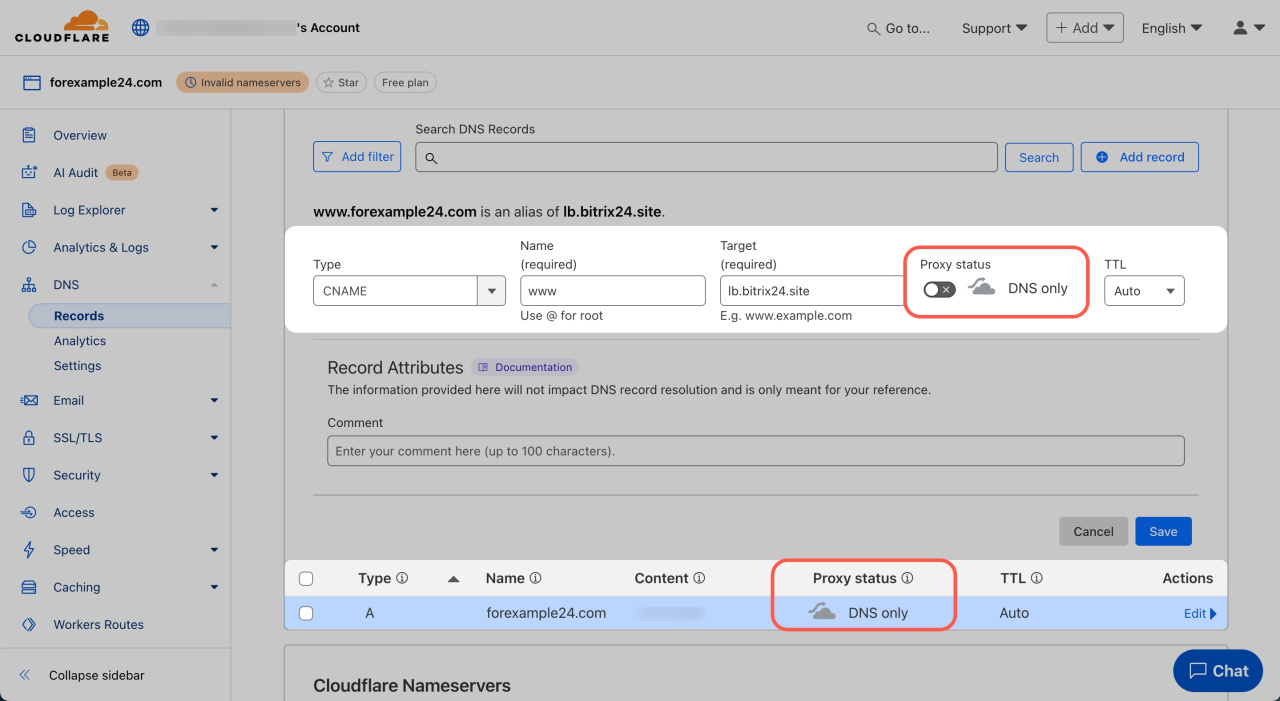Viewport: 1280px width, 701px height.
Task: Click the Search button
Action: [x=1039, y=157]
